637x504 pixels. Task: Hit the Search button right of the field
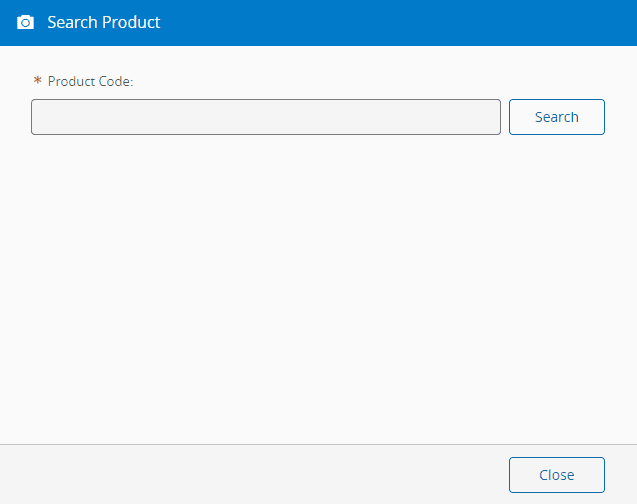point(556,117)
